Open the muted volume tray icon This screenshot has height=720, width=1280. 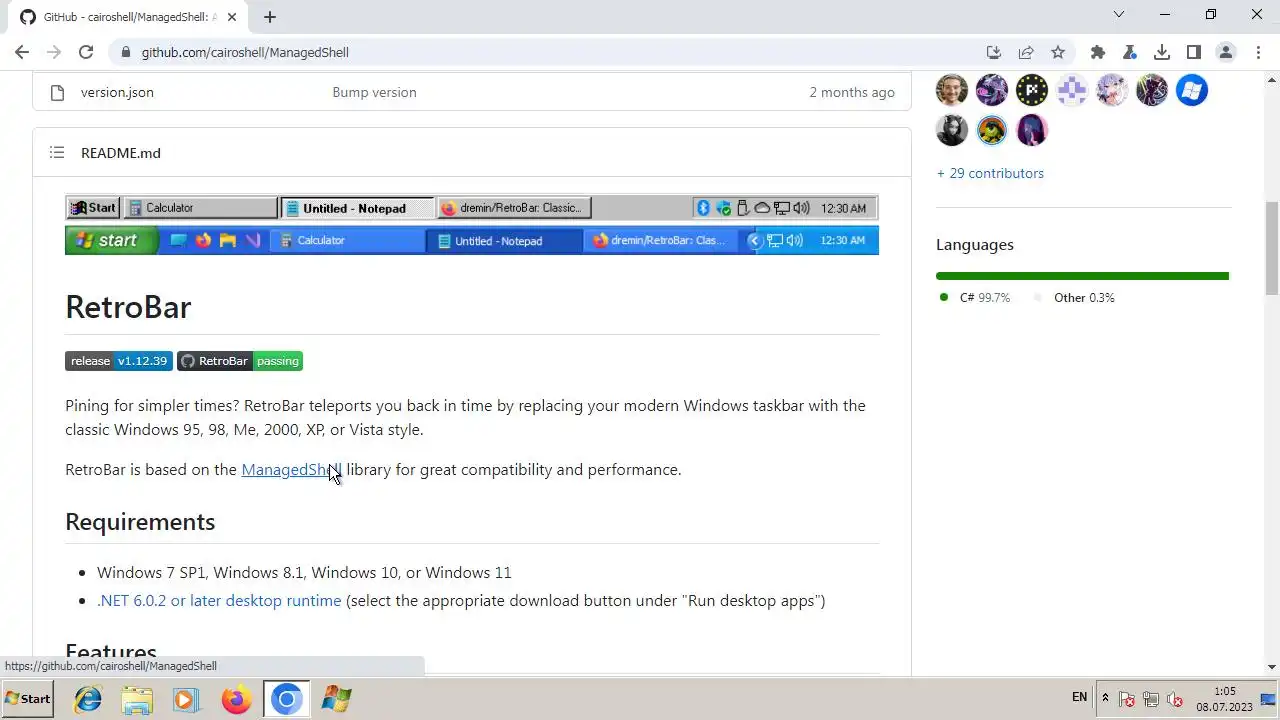pyautogui.click(x=1175, y=699)
